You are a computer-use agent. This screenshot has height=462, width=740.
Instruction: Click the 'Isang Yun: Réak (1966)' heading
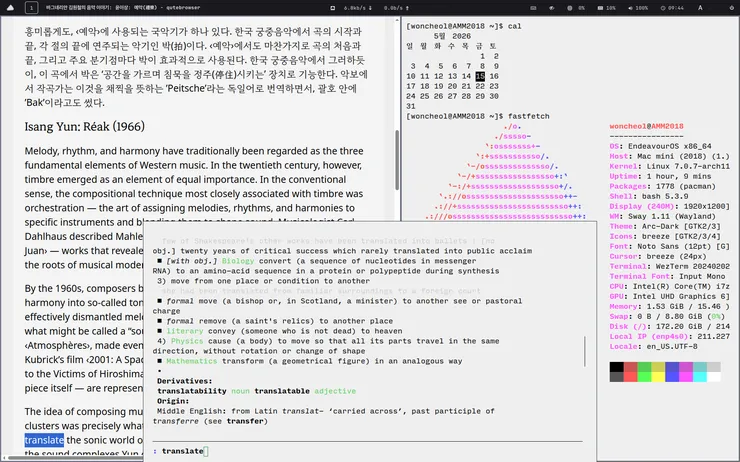(84, 126)
